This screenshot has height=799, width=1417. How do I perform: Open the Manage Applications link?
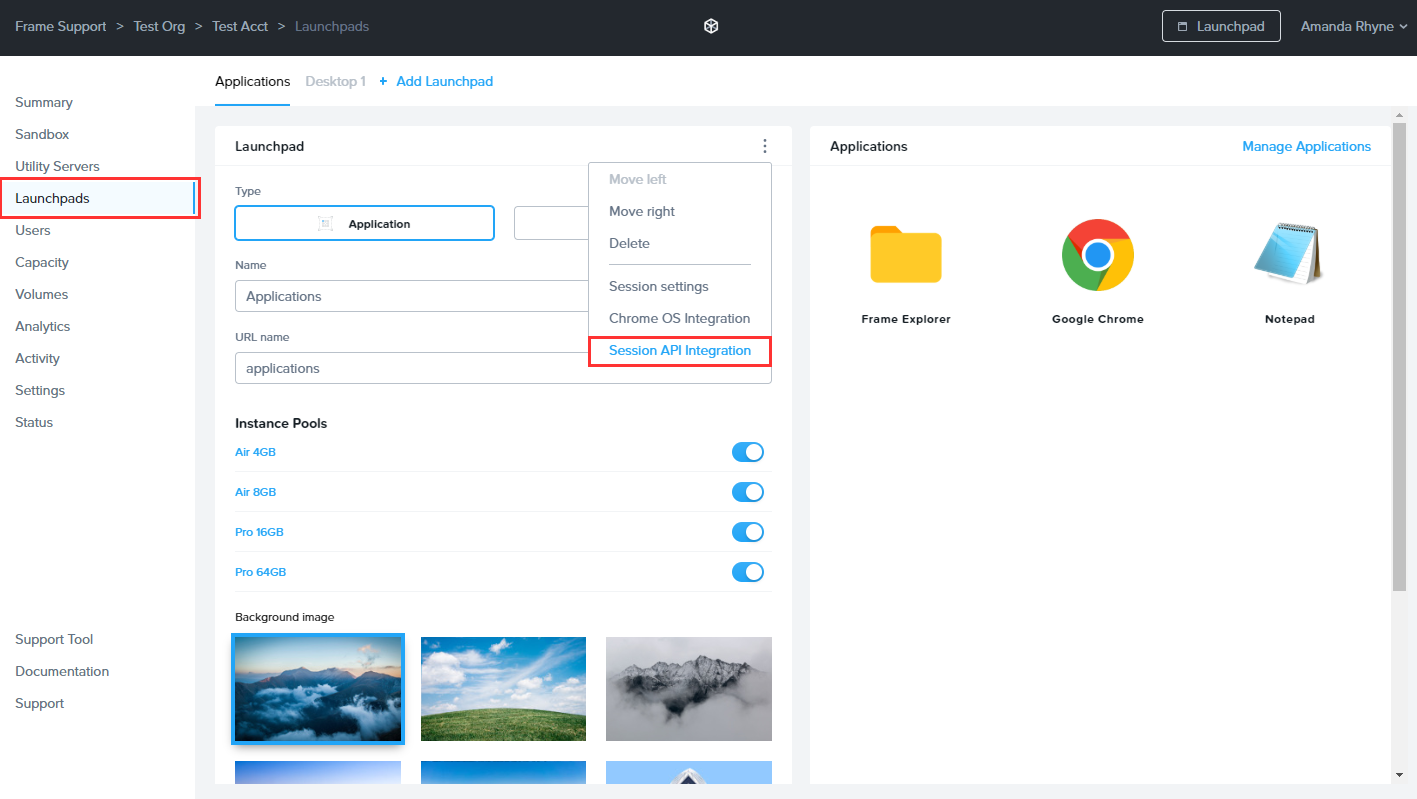coord(1306,146)
